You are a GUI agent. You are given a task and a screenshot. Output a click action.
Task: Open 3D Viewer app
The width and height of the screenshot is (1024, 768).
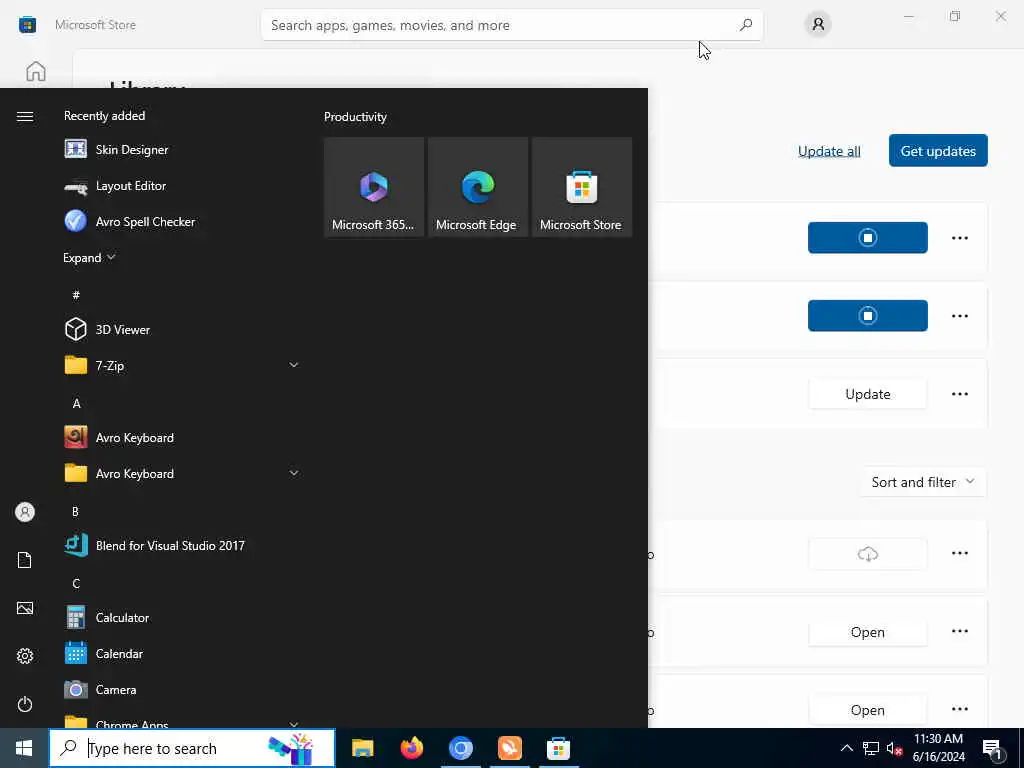[182, 329]
